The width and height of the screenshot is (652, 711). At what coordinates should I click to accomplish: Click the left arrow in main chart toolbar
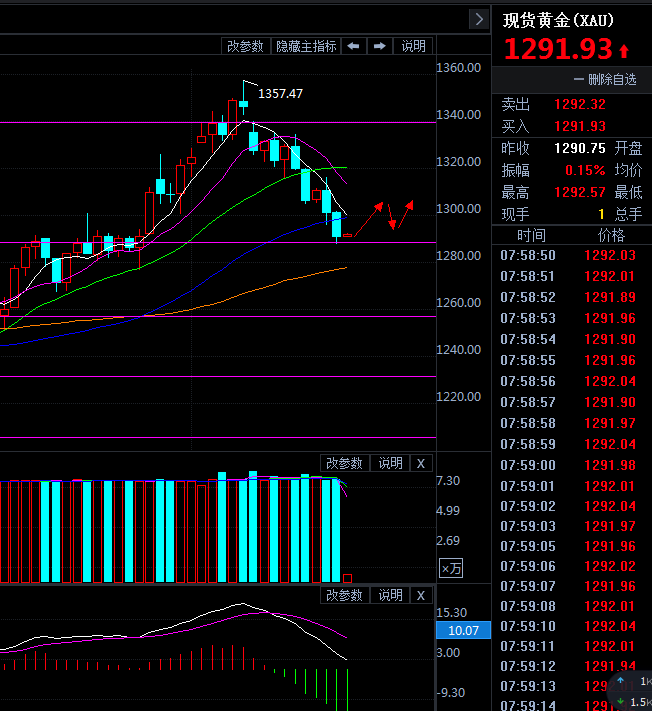click(353, 46)
